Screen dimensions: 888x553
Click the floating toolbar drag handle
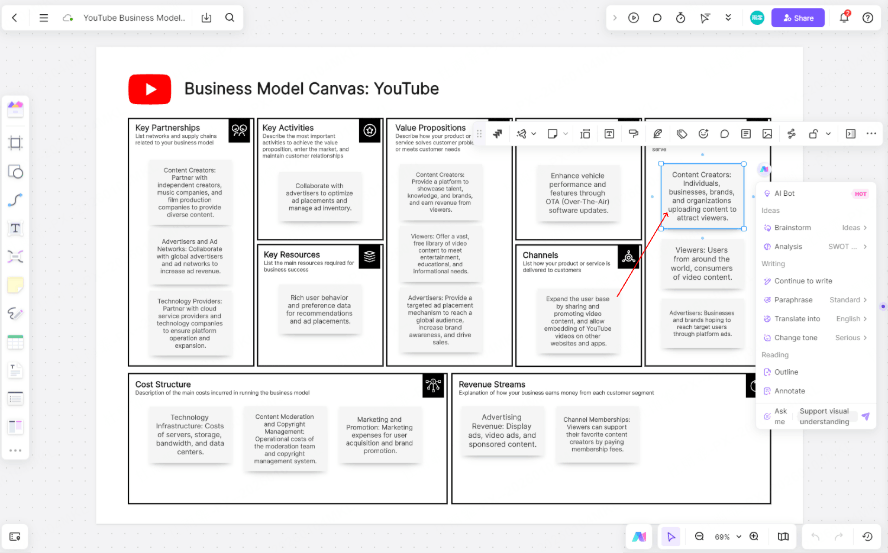[479, 134]
